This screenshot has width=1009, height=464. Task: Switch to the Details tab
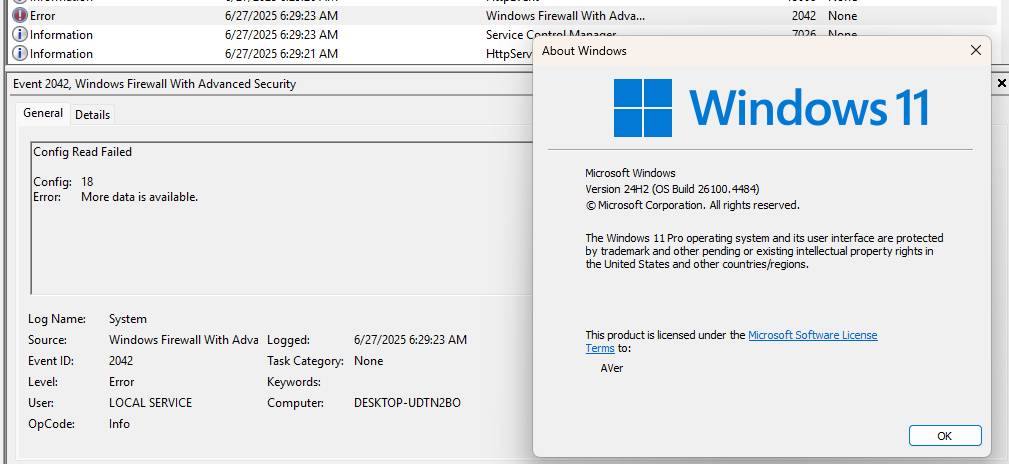[x=93, y=115]
